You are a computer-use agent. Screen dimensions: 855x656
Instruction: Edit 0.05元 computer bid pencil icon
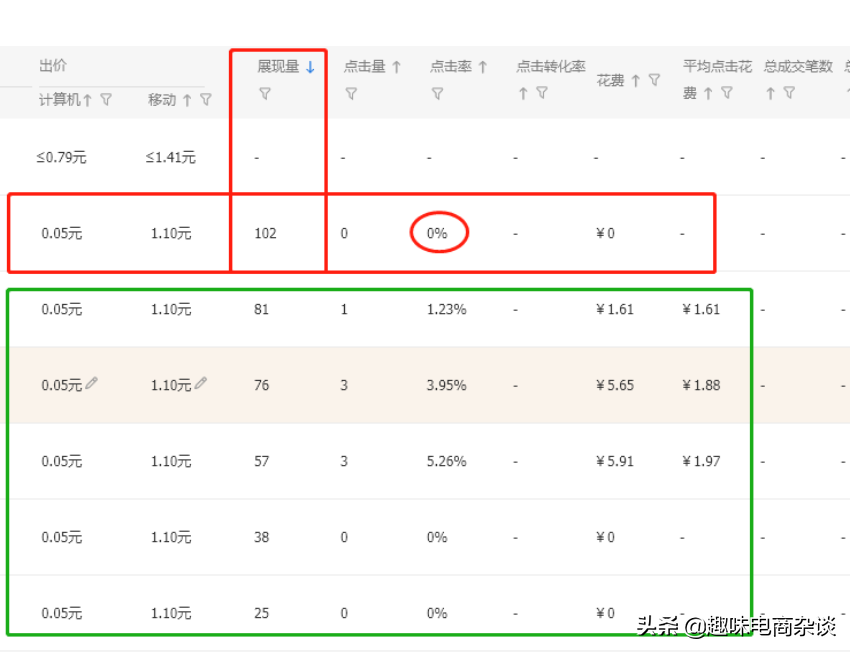click(x=92, y=383)
